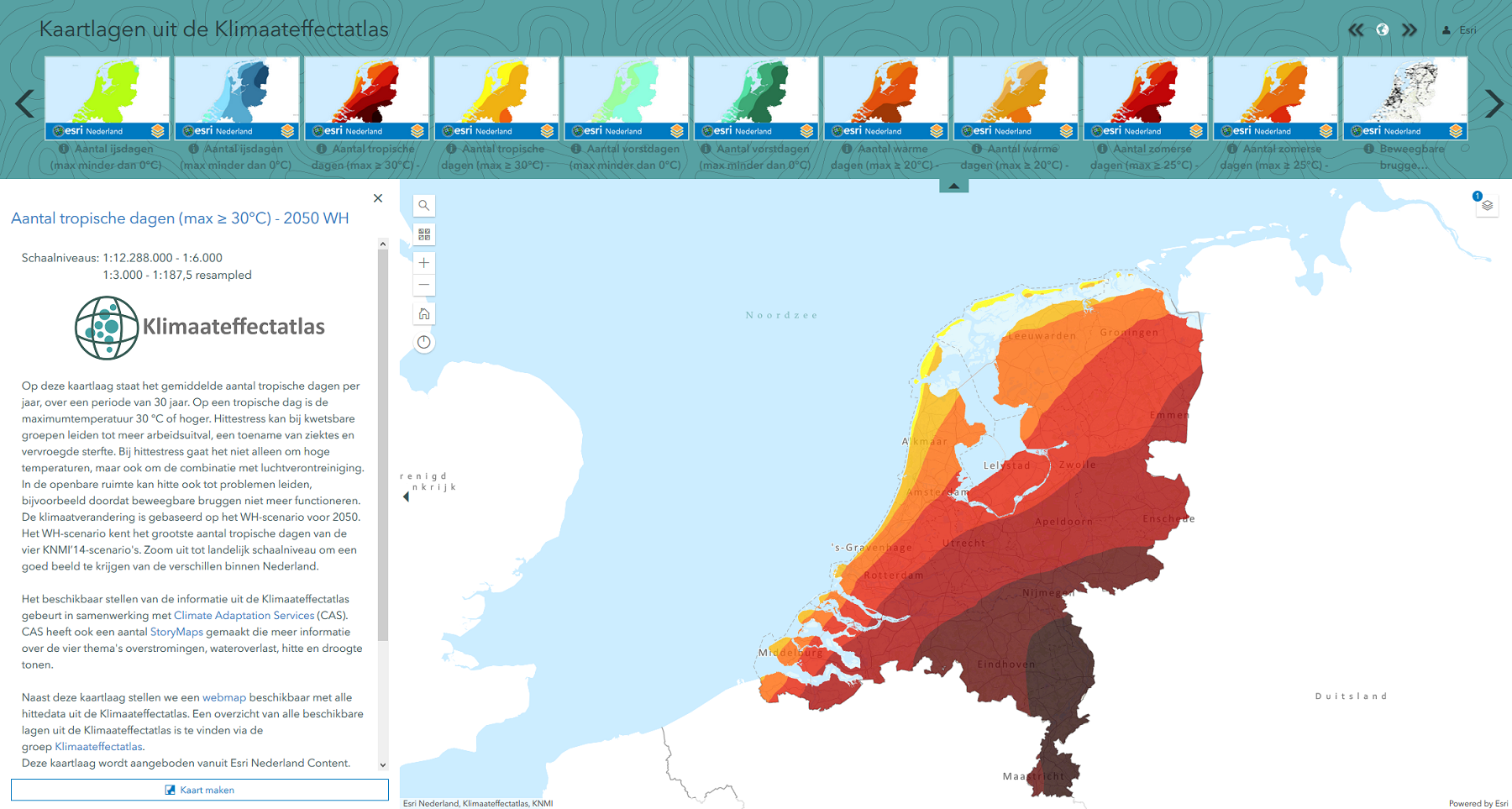1512x809 pixels.
Task: Open the layer list icon with badge 1
Action: click(1487, 204)
